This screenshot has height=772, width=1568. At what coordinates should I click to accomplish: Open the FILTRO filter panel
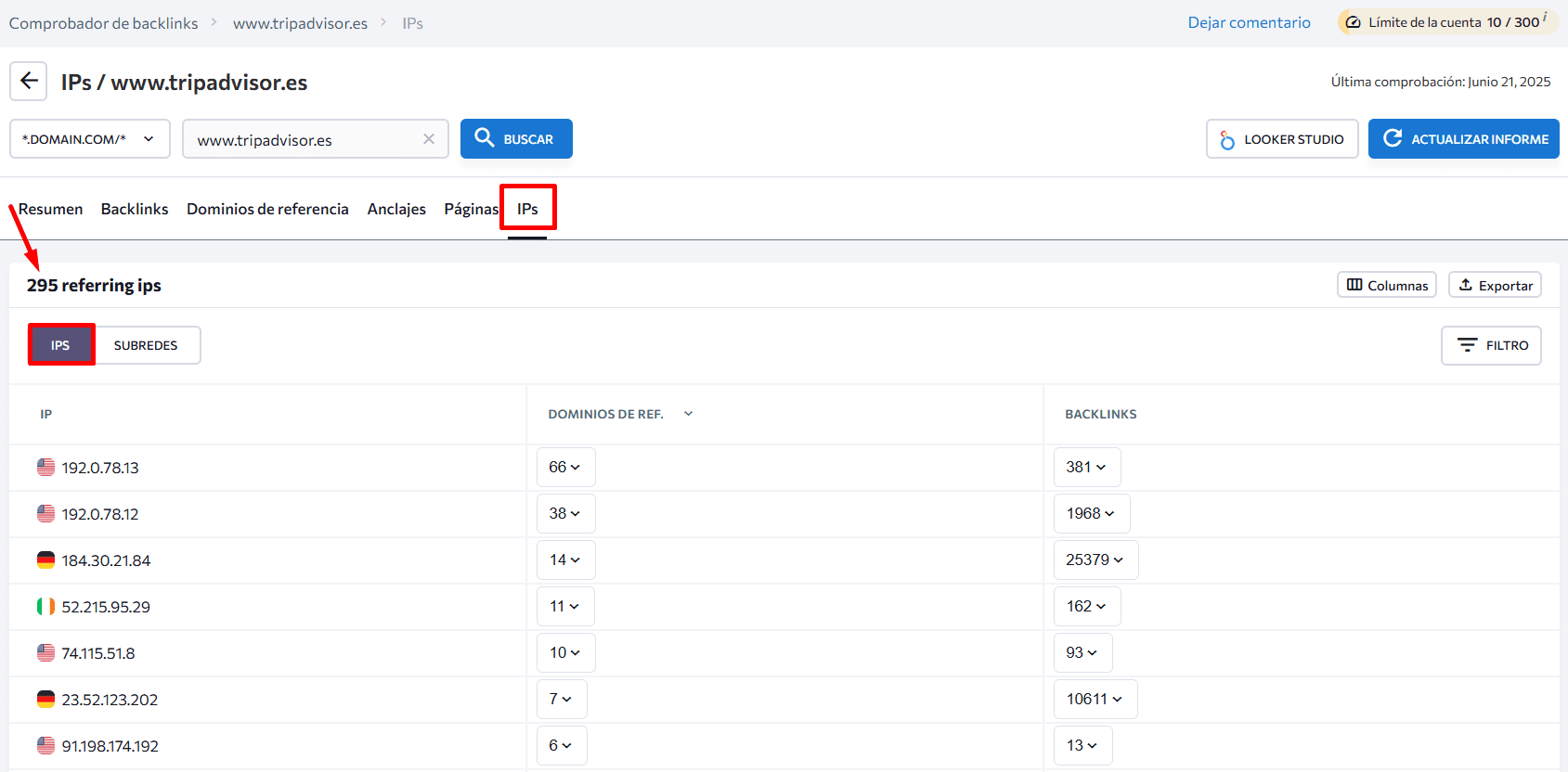(1491, 345)
